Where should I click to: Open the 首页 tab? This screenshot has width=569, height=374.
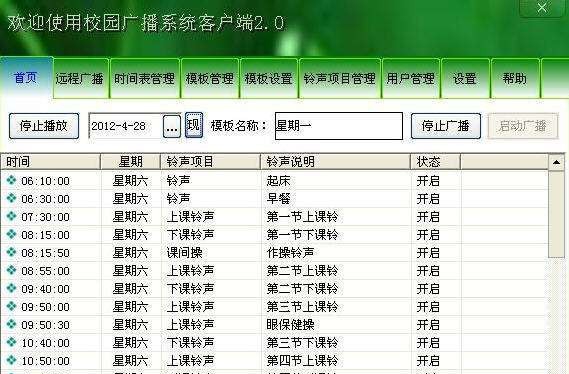coord(26,77)
